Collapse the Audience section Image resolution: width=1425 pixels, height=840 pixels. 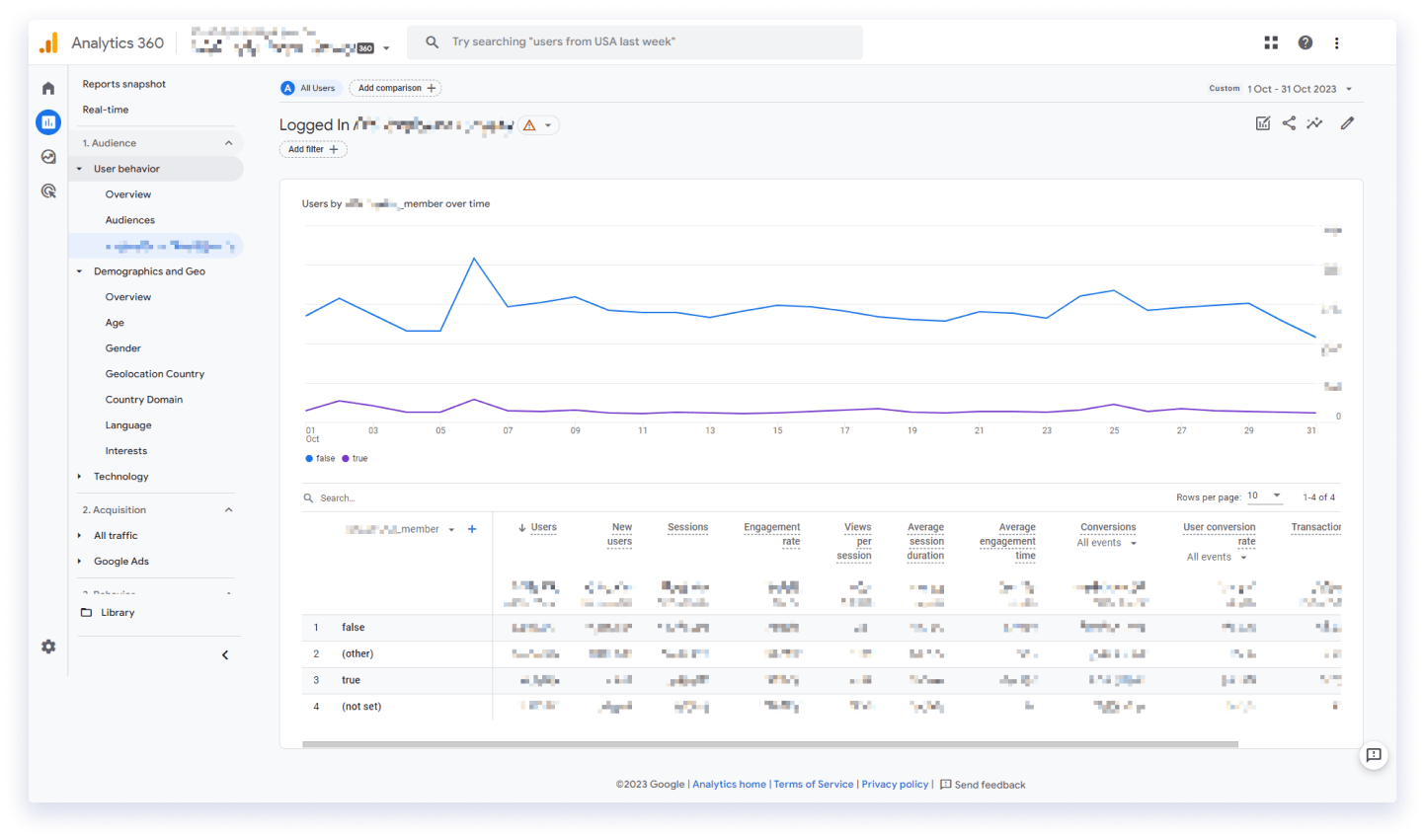228,143
